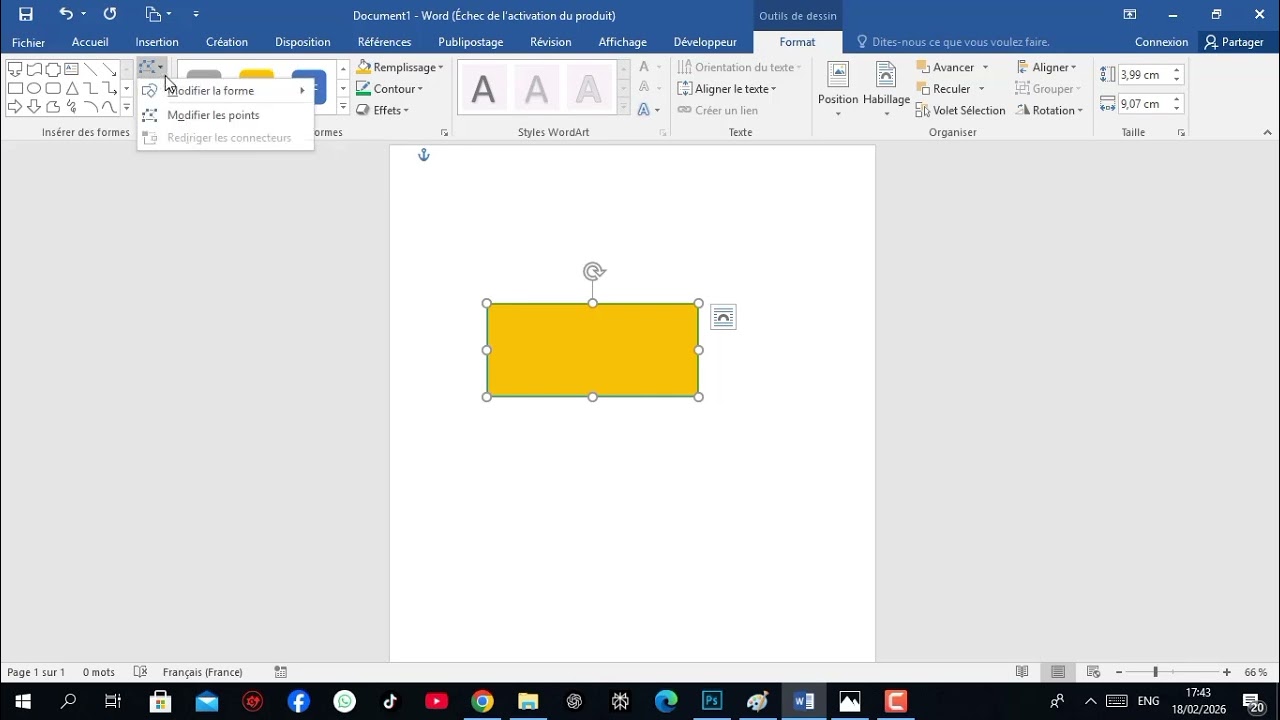This screenshot has height=720, width=1280.
Task: Open the Habillage text wrapping options
Action: coord(886,88)
